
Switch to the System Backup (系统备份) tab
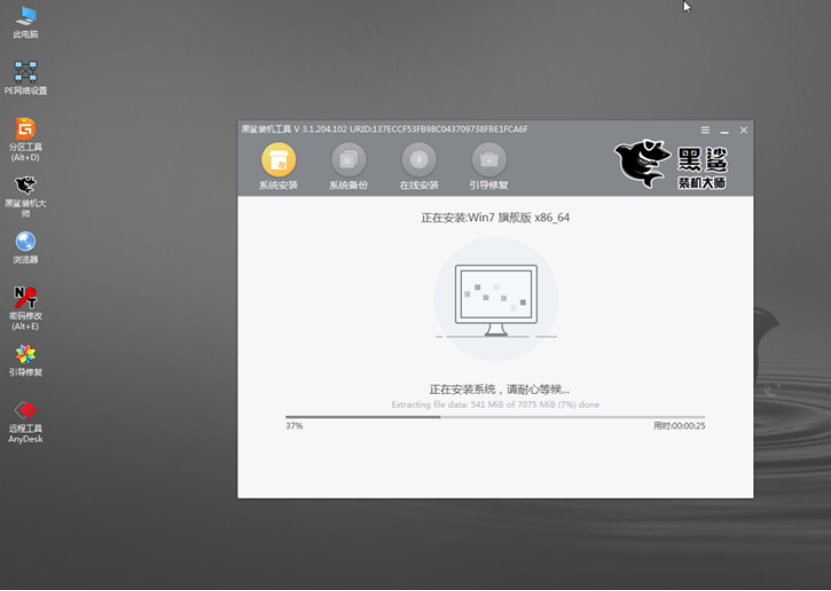pyautogui.click(x=346, y=162)
